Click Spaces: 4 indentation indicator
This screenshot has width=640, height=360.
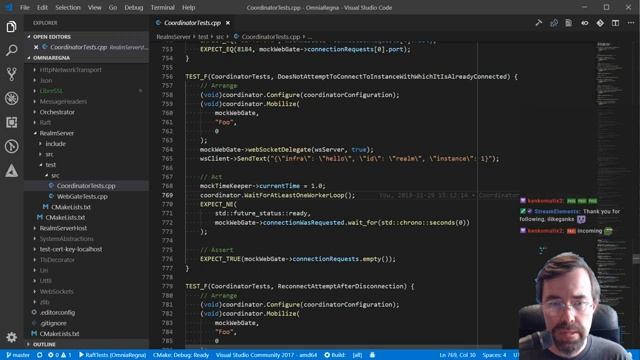(x=494, y=355)
